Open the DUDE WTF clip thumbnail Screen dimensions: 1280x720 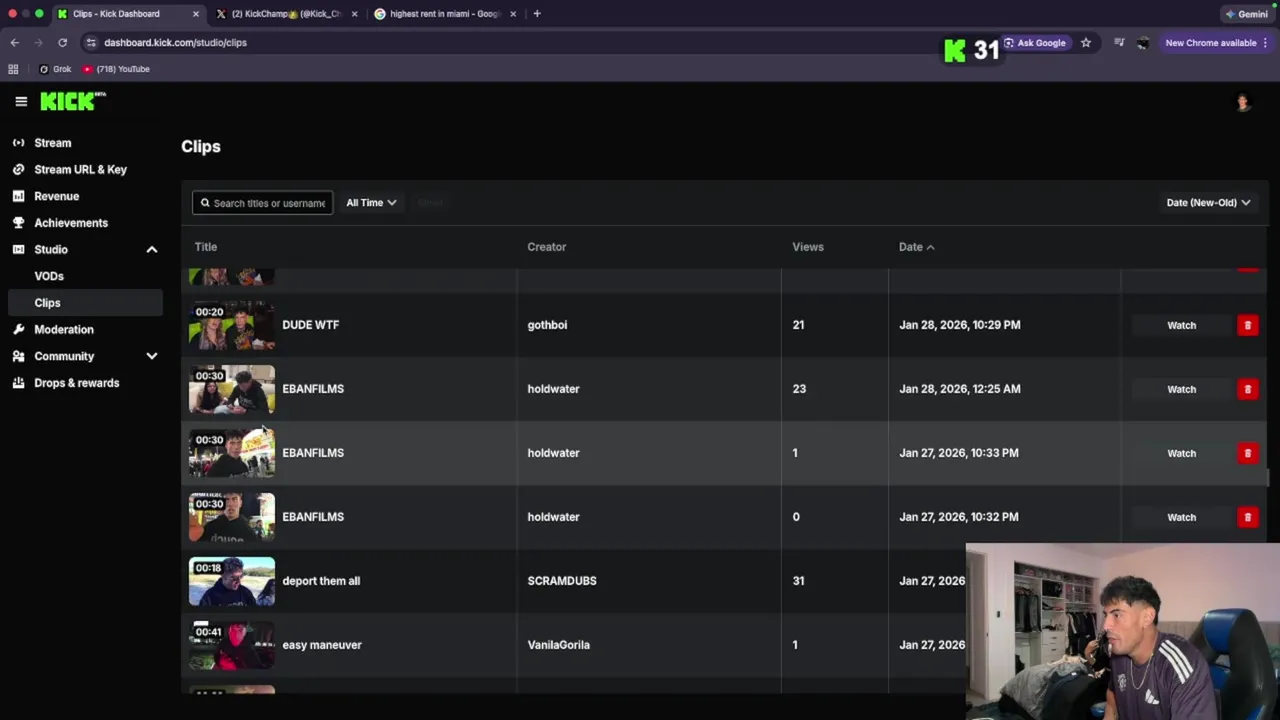[x=232, y=325]
